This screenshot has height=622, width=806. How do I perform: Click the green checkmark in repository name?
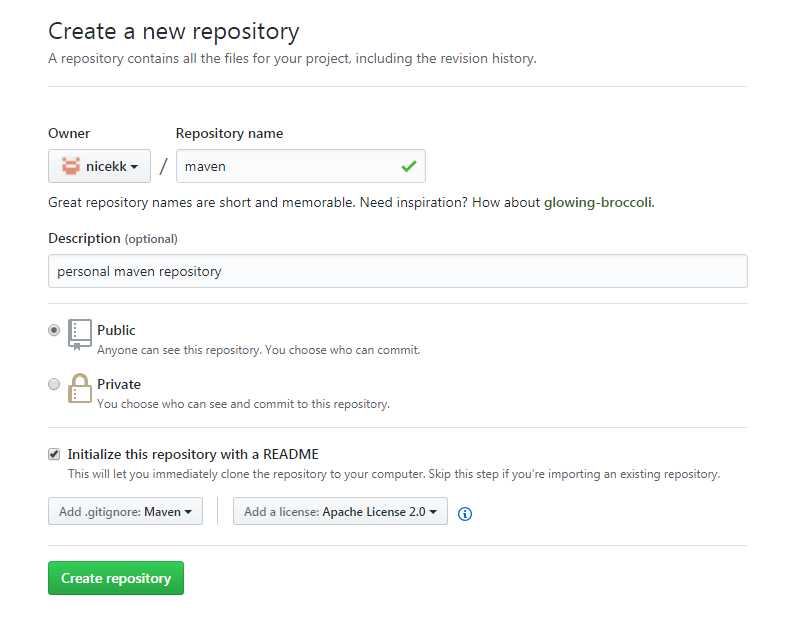[409, 166]
